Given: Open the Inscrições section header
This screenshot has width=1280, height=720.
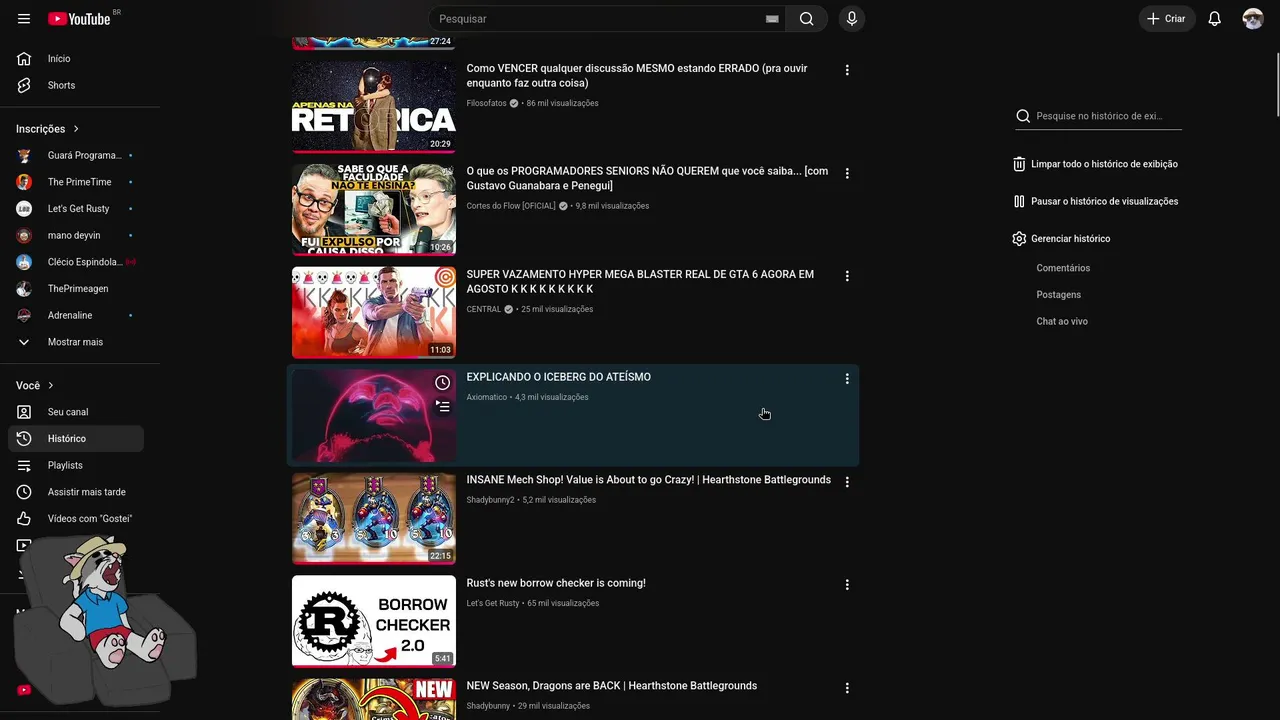Looking at the screenshot, I should 48,129.
